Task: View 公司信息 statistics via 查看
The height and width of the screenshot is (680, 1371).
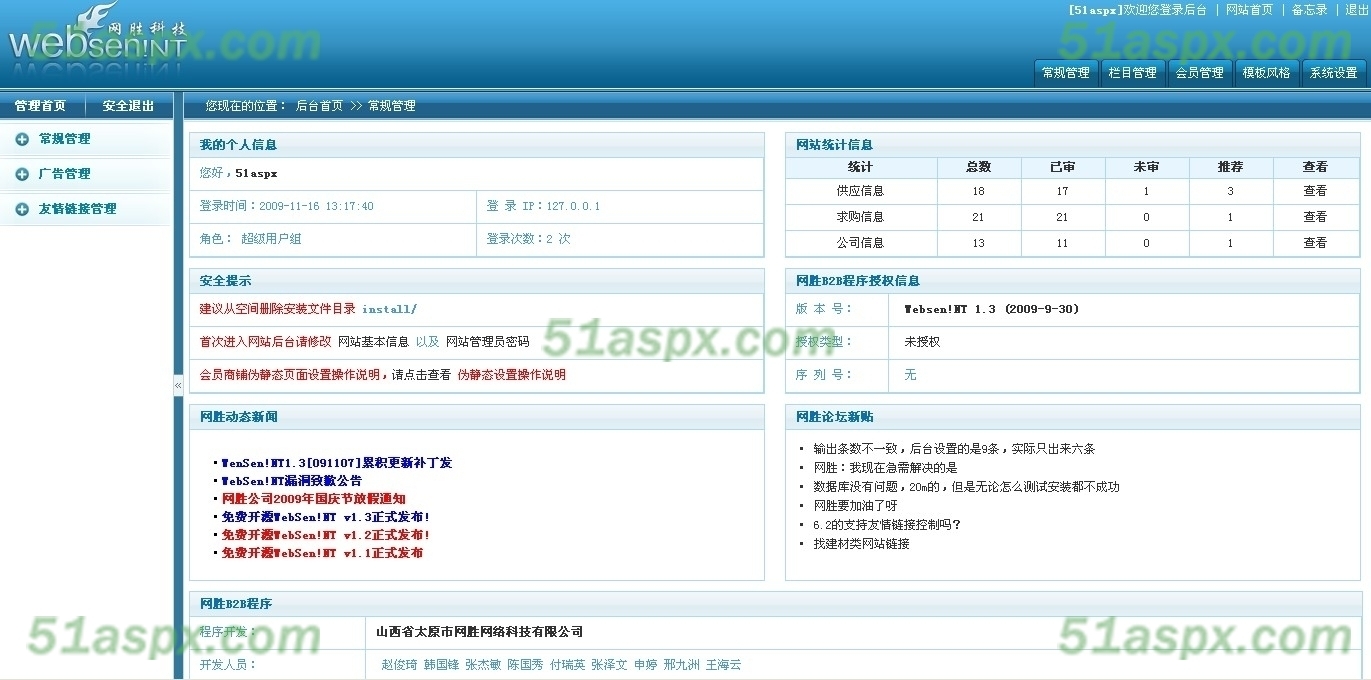Action: [x=1315, y=243]
